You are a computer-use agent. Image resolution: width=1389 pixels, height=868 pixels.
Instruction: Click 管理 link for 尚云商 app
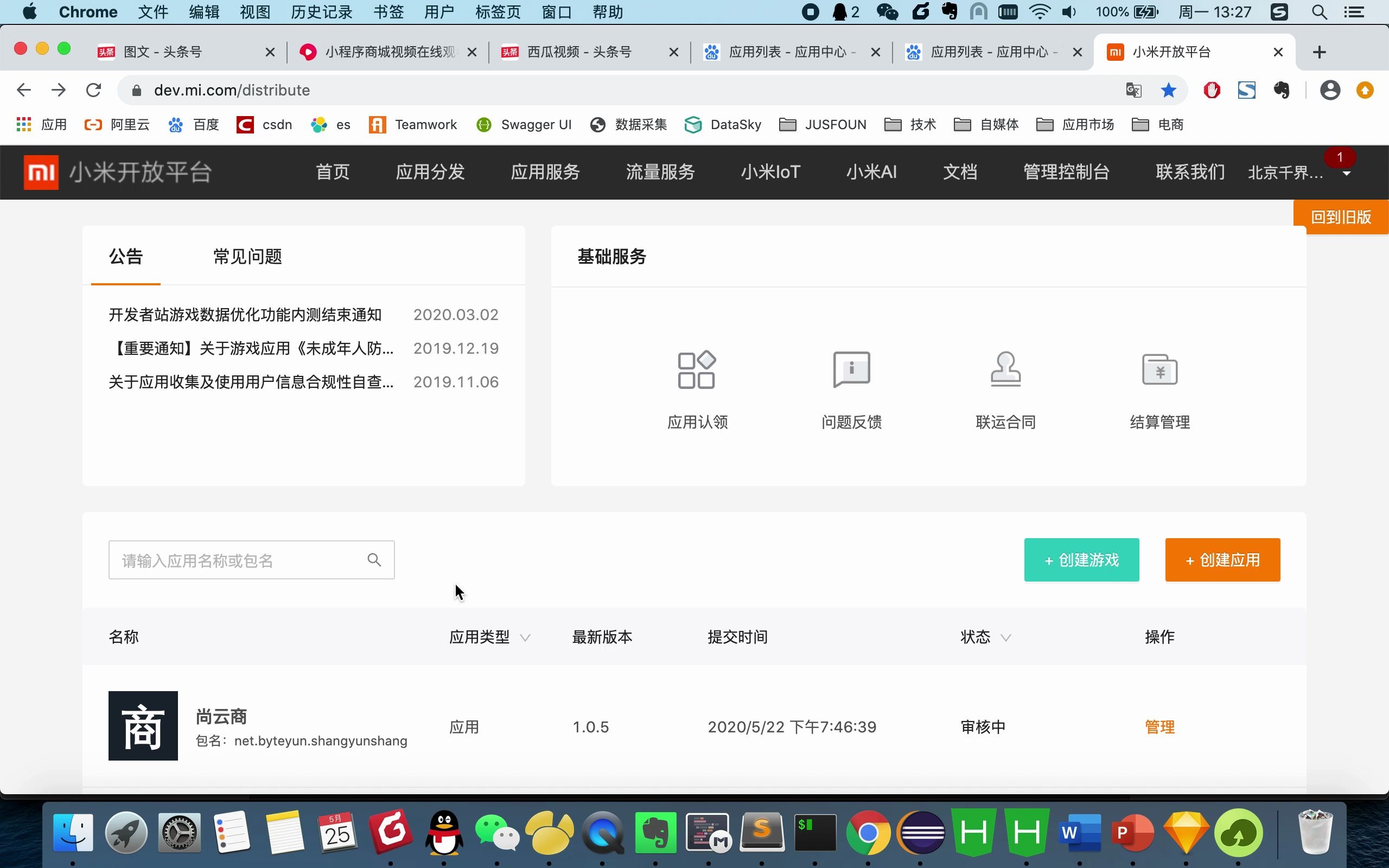click(1160, 727)
